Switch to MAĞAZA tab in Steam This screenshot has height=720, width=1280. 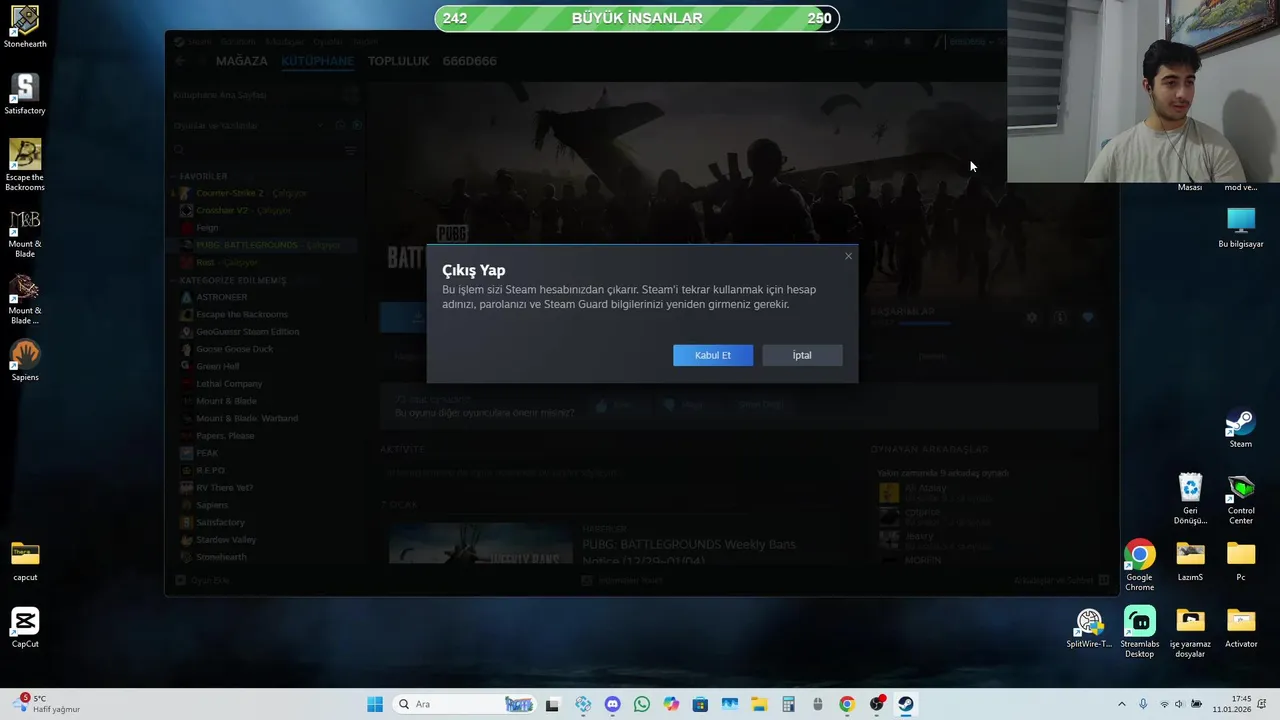coord(242,61)
